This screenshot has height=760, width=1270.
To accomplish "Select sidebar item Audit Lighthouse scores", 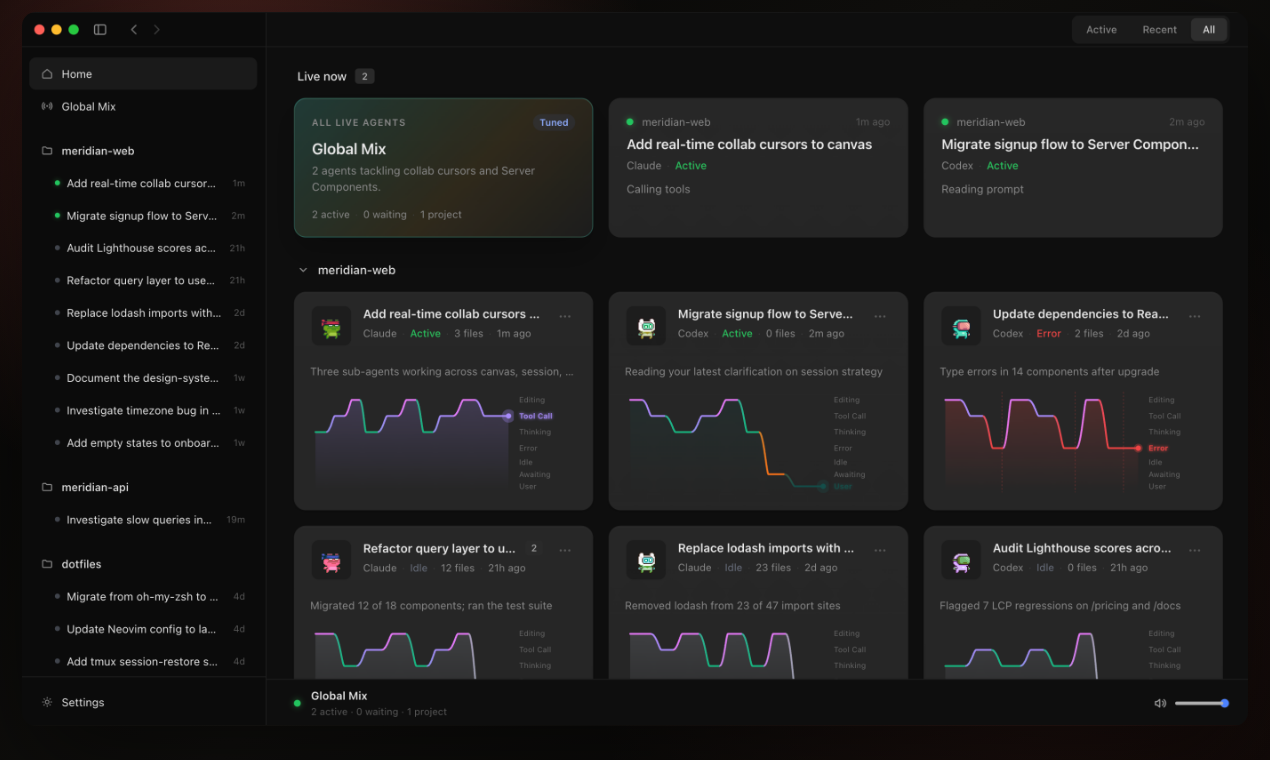I will pyautogui.click(x=143, y=248).
